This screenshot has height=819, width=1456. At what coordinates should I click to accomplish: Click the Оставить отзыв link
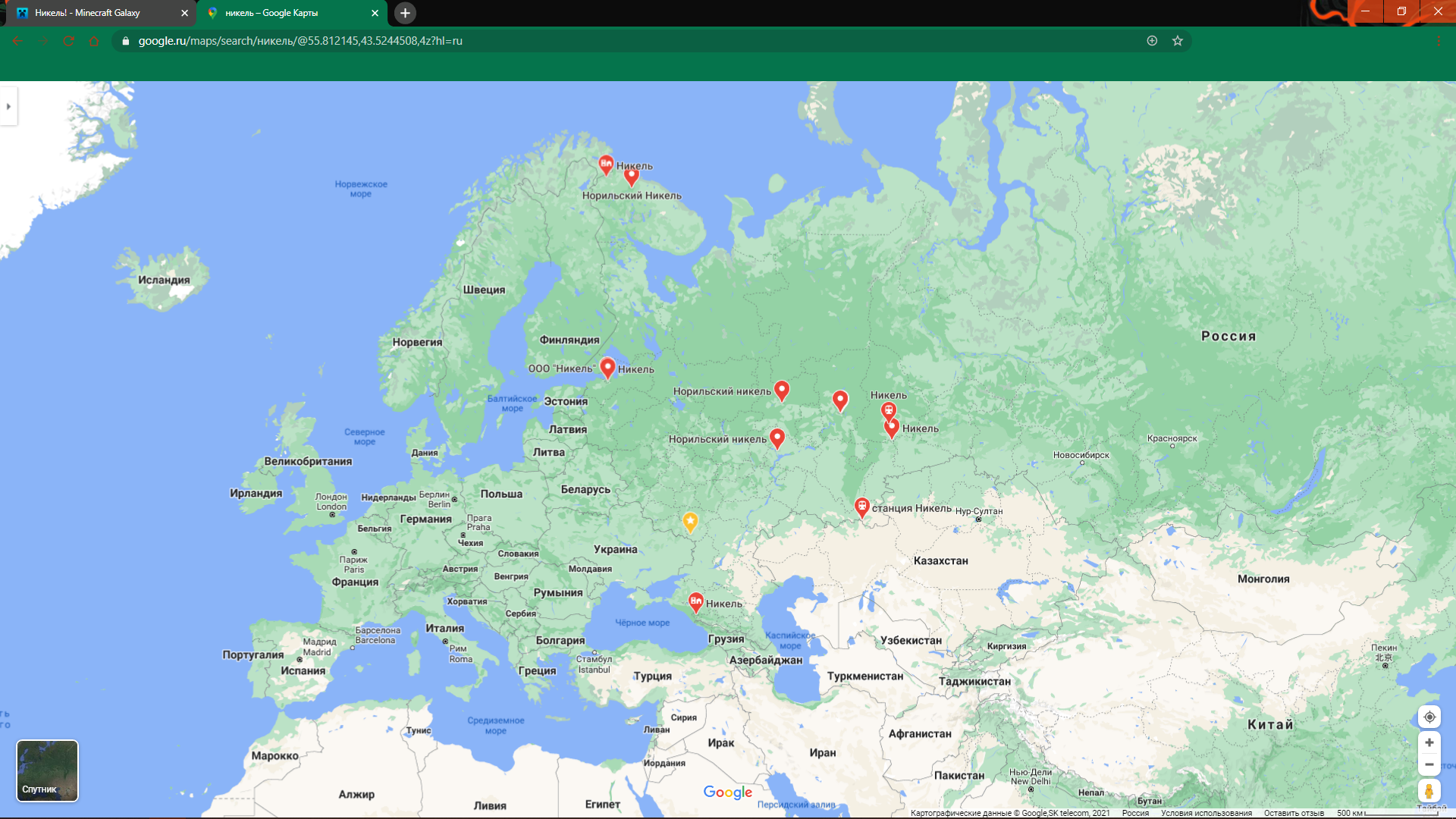[1293, 813]
